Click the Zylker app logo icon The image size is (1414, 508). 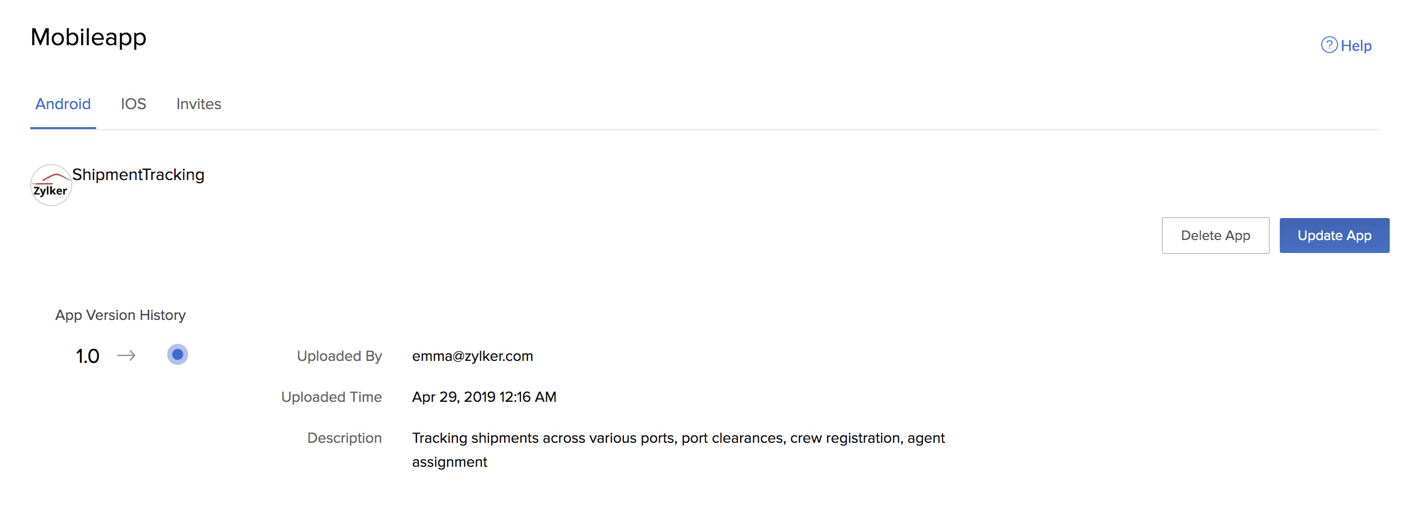tap(50, 186)
